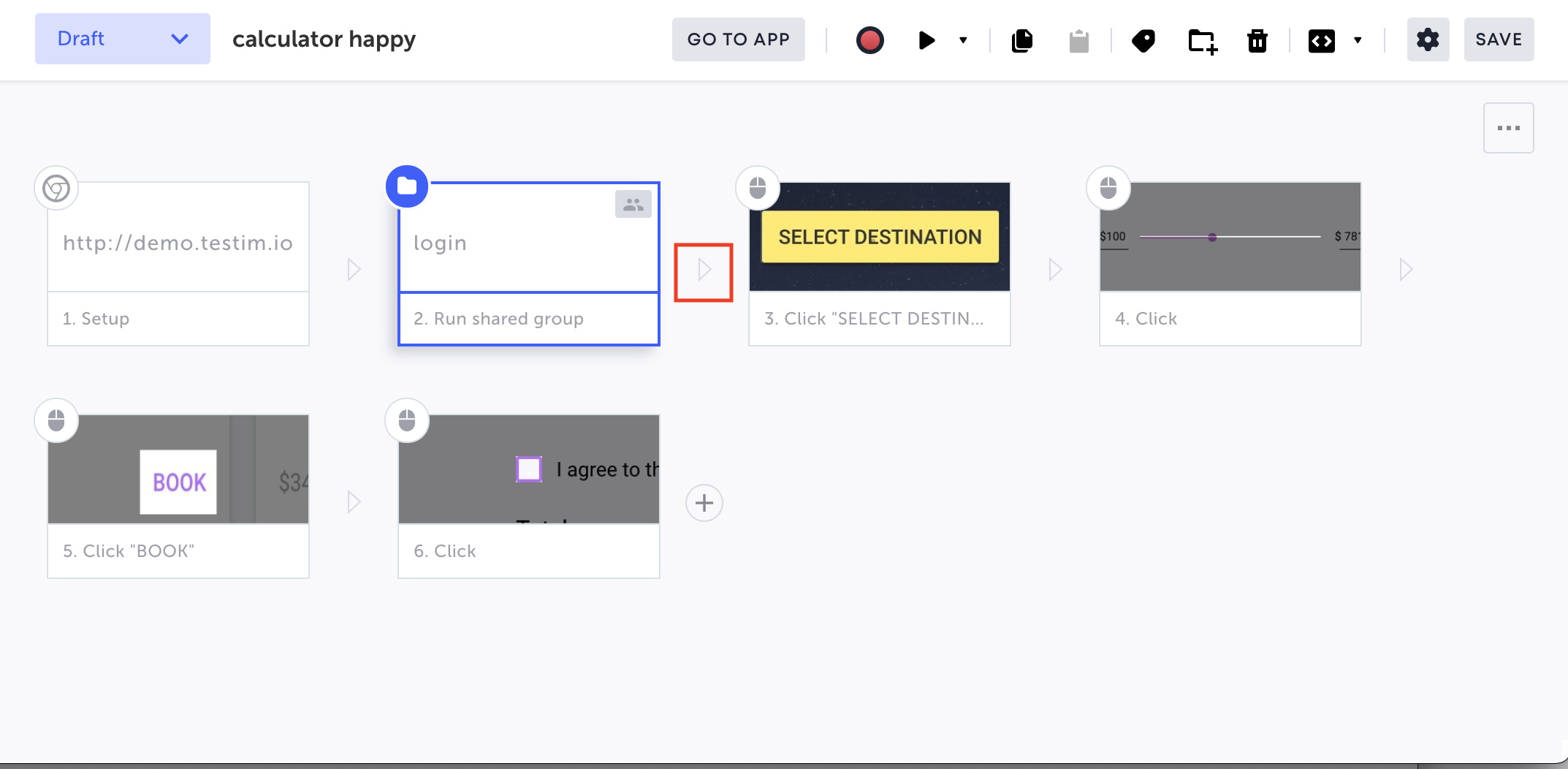Copy steps using the duplicate icon
Screen dimensions: 1568x769
click(x=1022, y=39)
